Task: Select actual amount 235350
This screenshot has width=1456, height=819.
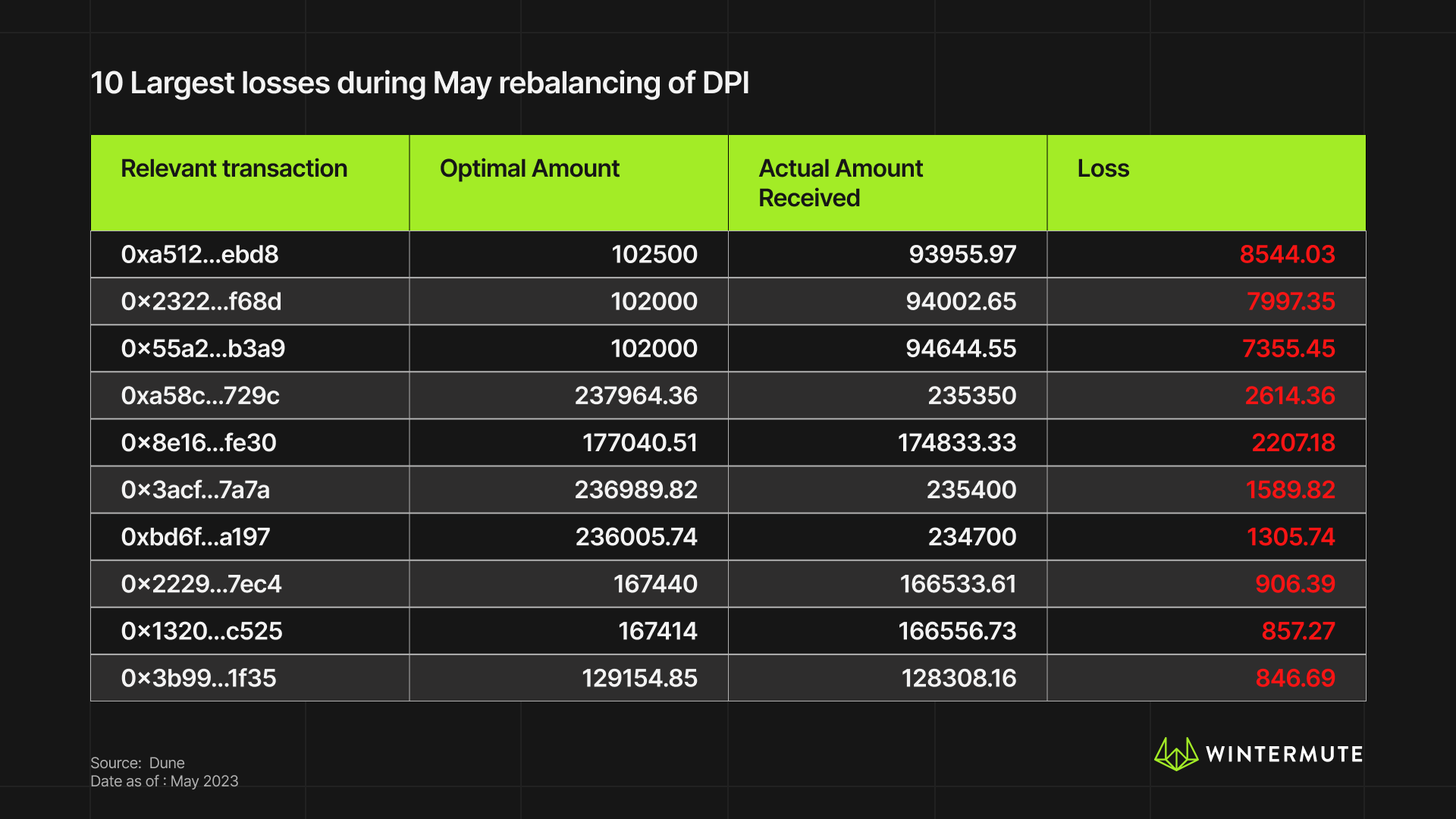Action: click(x=972, y=395)
